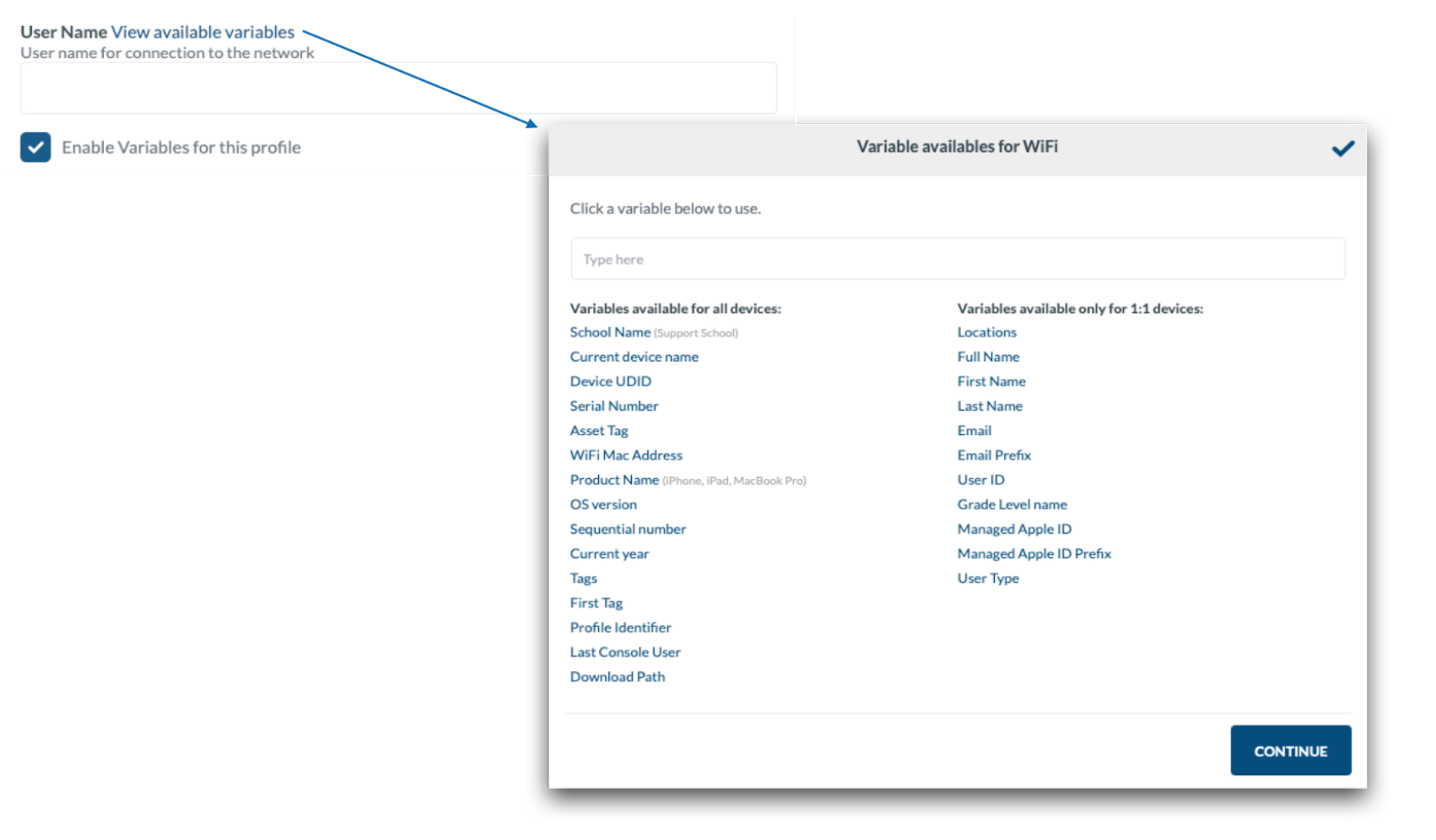Screen dimensions: 1436x840
Task: Choose the Managed Apple ID variable
Action: [x=1013, y=529]
